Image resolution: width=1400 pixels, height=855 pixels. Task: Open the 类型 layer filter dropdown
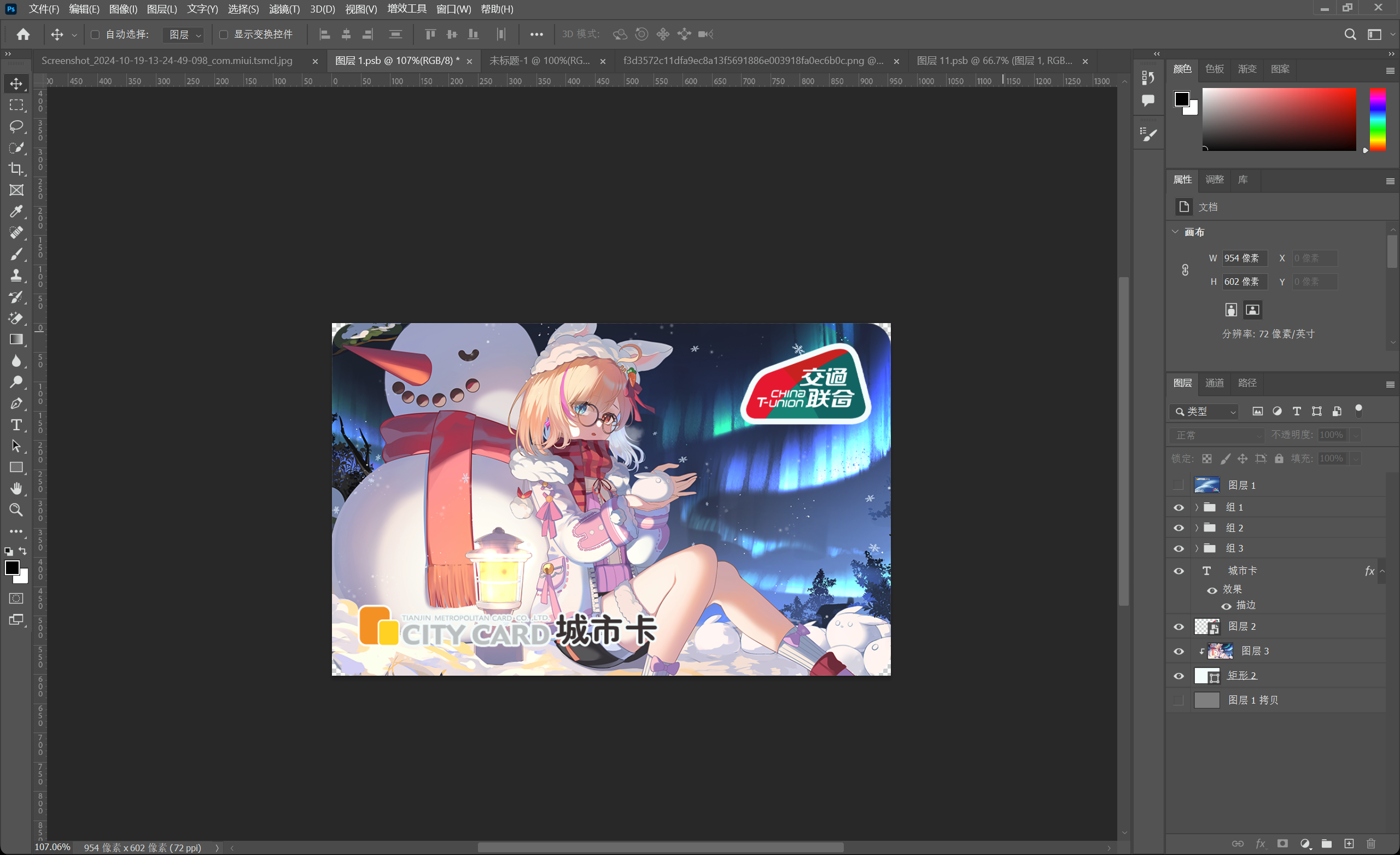(1204, 411)
